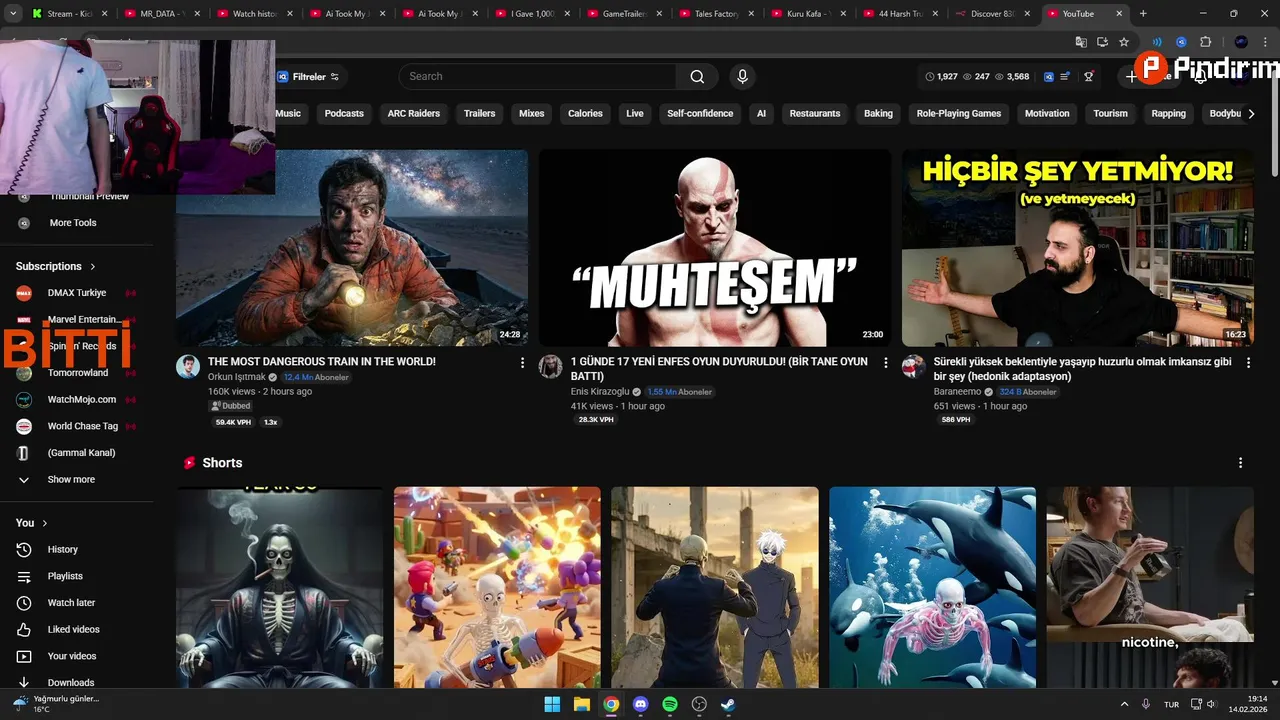The width and height of the screenshot is (1280, 720).
Task: Launch Spotify from the taskbar
Action: [670, 705]
